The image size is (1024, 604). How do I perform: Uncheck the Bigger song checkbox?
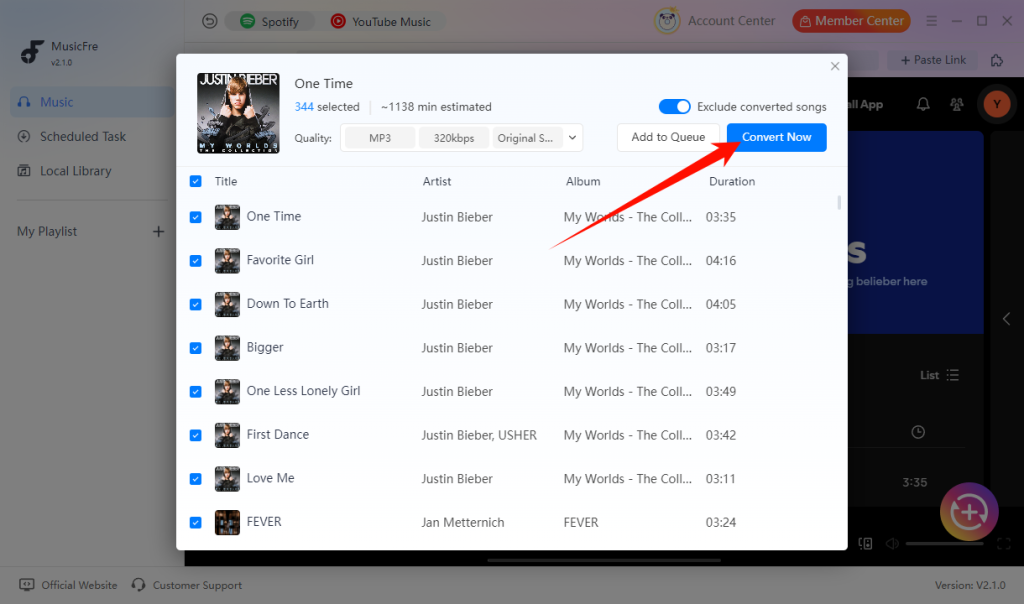(195, 348)
